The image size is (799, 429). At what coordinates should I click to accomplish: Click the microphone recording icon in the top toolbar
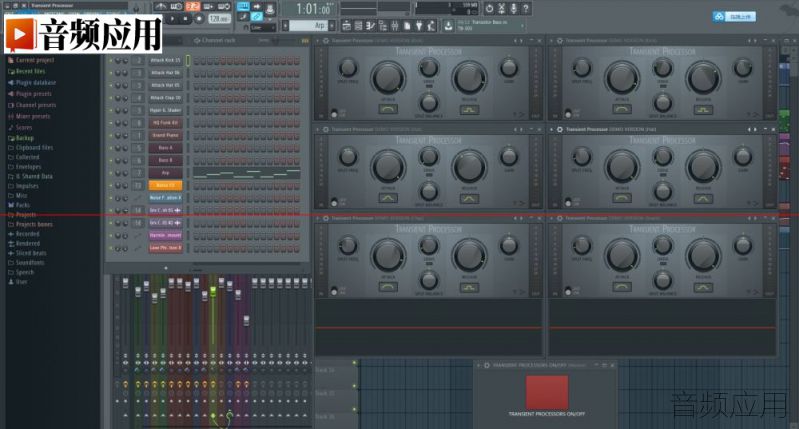click(x=513, y=8)
